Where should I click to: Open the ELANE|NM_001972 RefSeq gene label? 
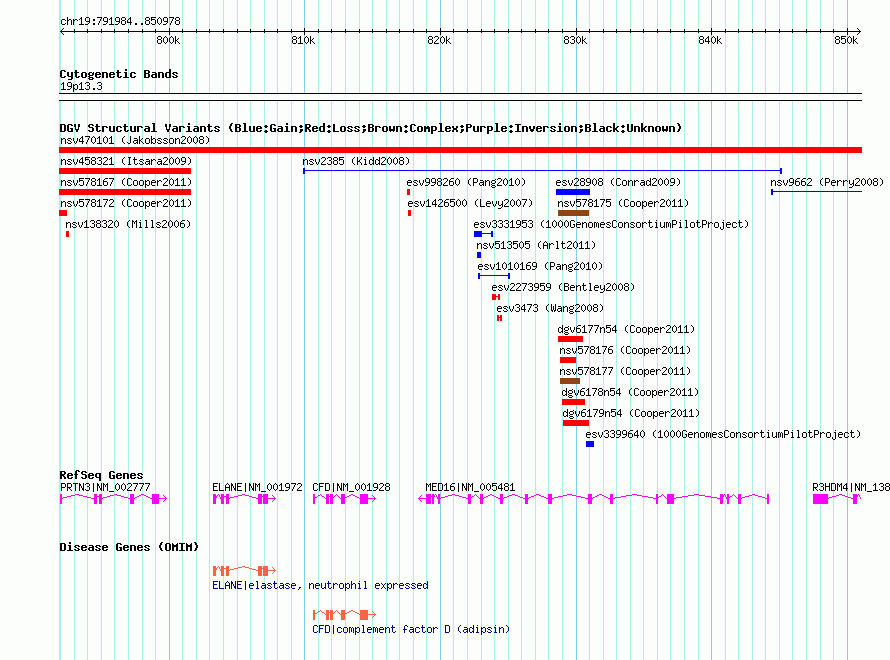point(257,487)
